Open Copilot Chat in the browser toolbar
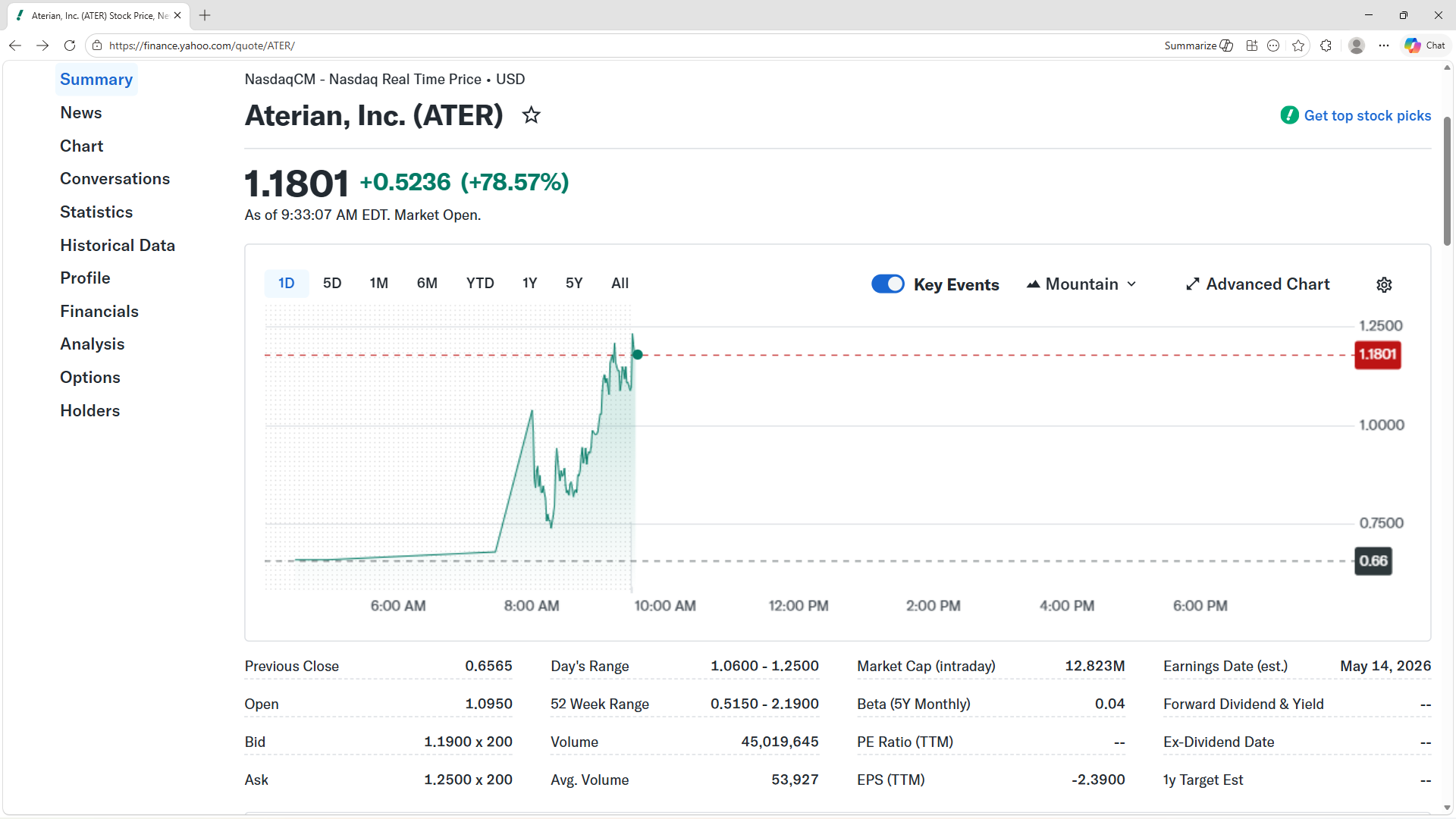This screenshot has height=819, width=1456. (x=1423, y=45)
